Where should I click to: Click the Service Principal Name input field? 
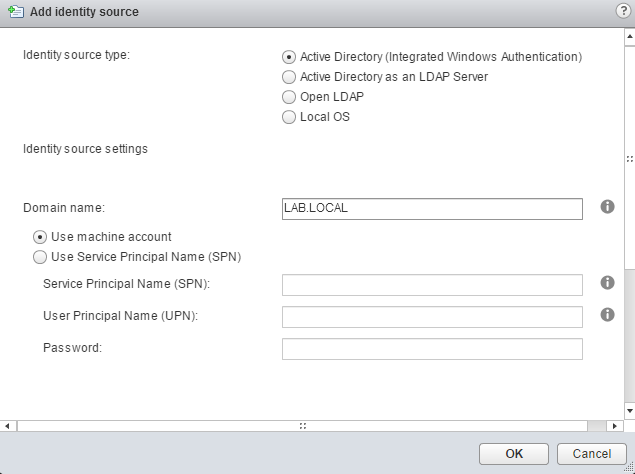[x=432, y=285]
